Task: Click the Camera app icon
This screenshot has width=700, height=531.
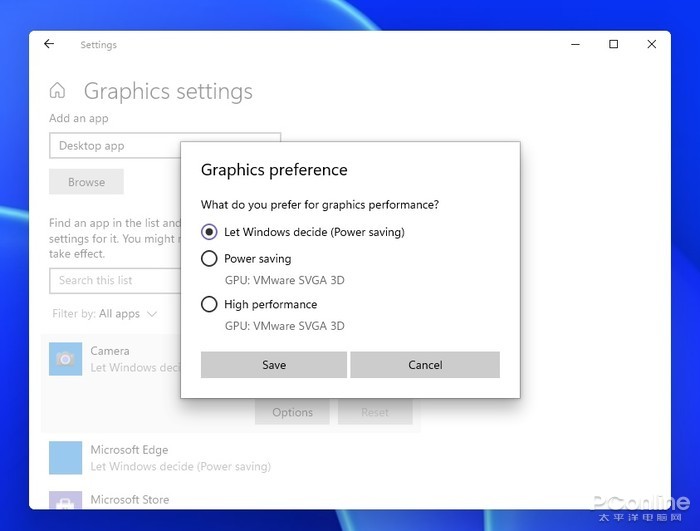Action: point(65,359)
